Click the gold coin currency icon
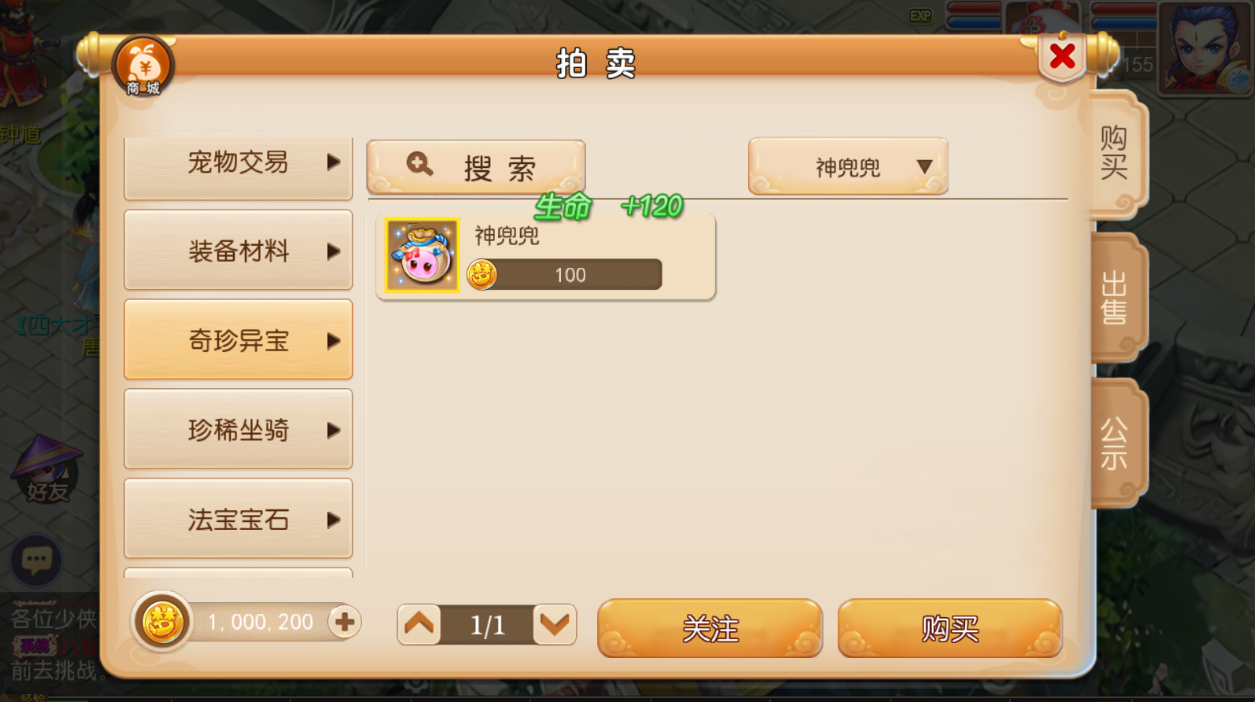The width and height of the screenshot is (1255, 702). point(162,622)
